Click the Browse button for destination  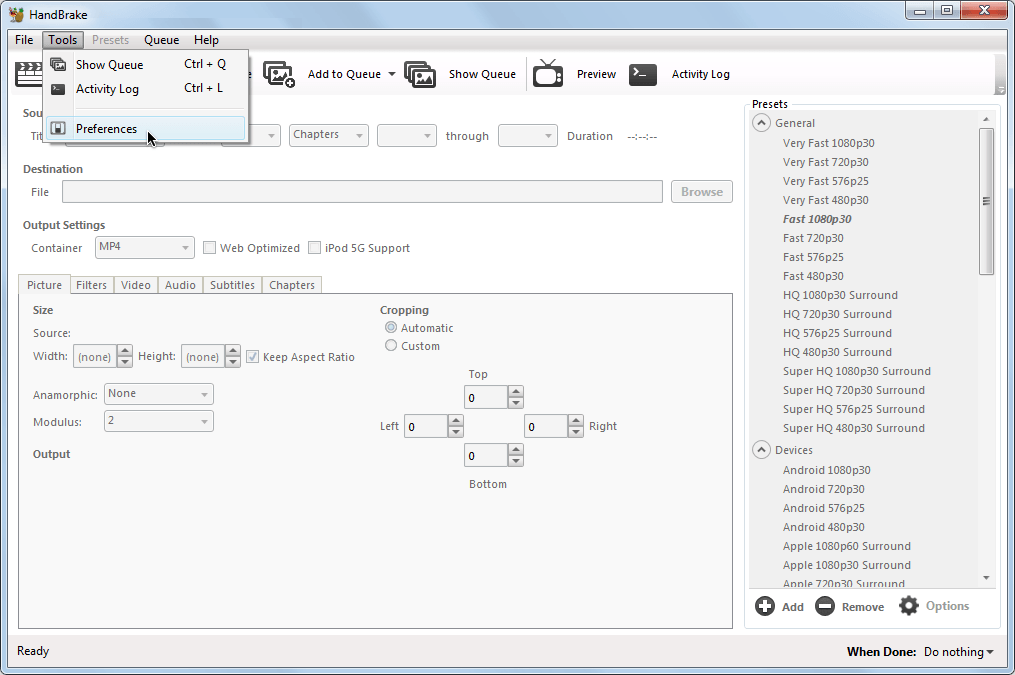point(701,192)
